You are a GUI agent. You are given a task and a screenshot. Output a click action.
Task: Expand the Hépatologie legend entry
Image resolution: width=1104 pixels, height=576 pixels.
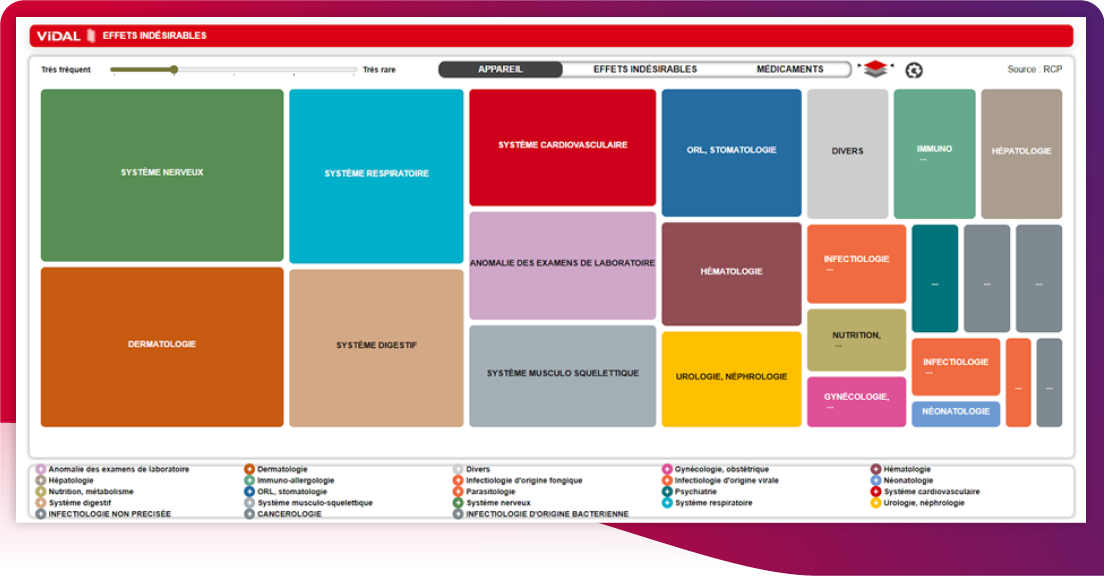pyautogui.click(x=41, y=481)
